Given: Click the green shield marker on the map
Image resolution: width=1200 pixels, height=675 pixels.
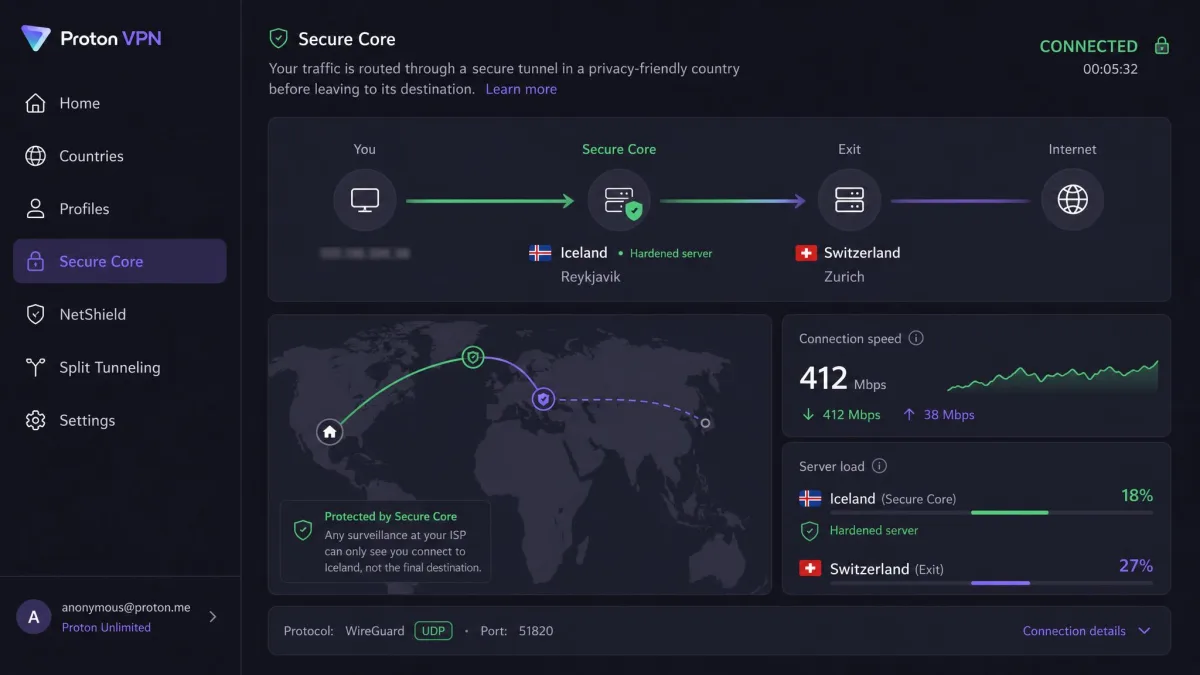Looking at the screenshot, I should 473,357.
